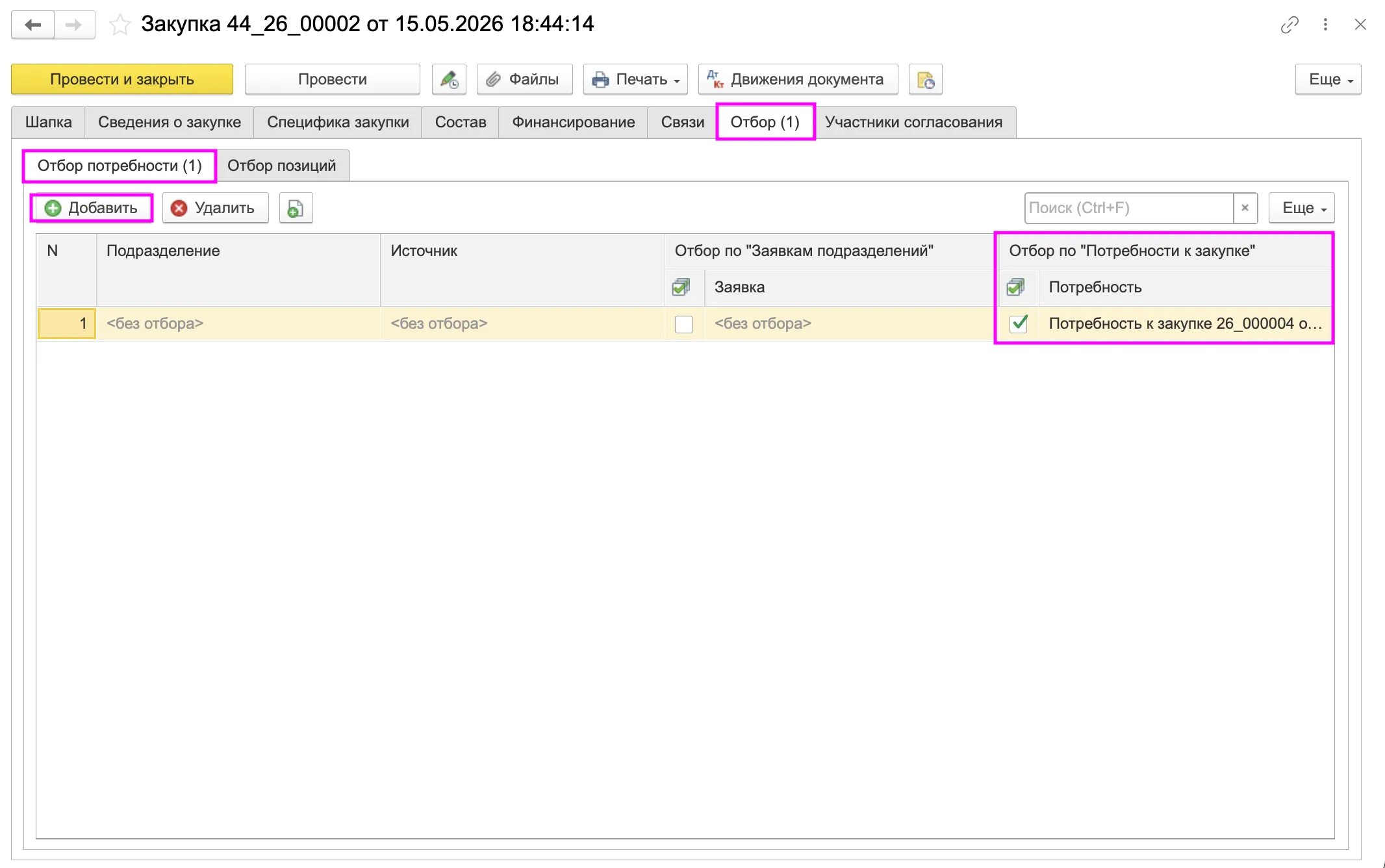Open the Специфика закупки tab
The width and height of the screenshot is (1385, 868).
click(338, 122)
